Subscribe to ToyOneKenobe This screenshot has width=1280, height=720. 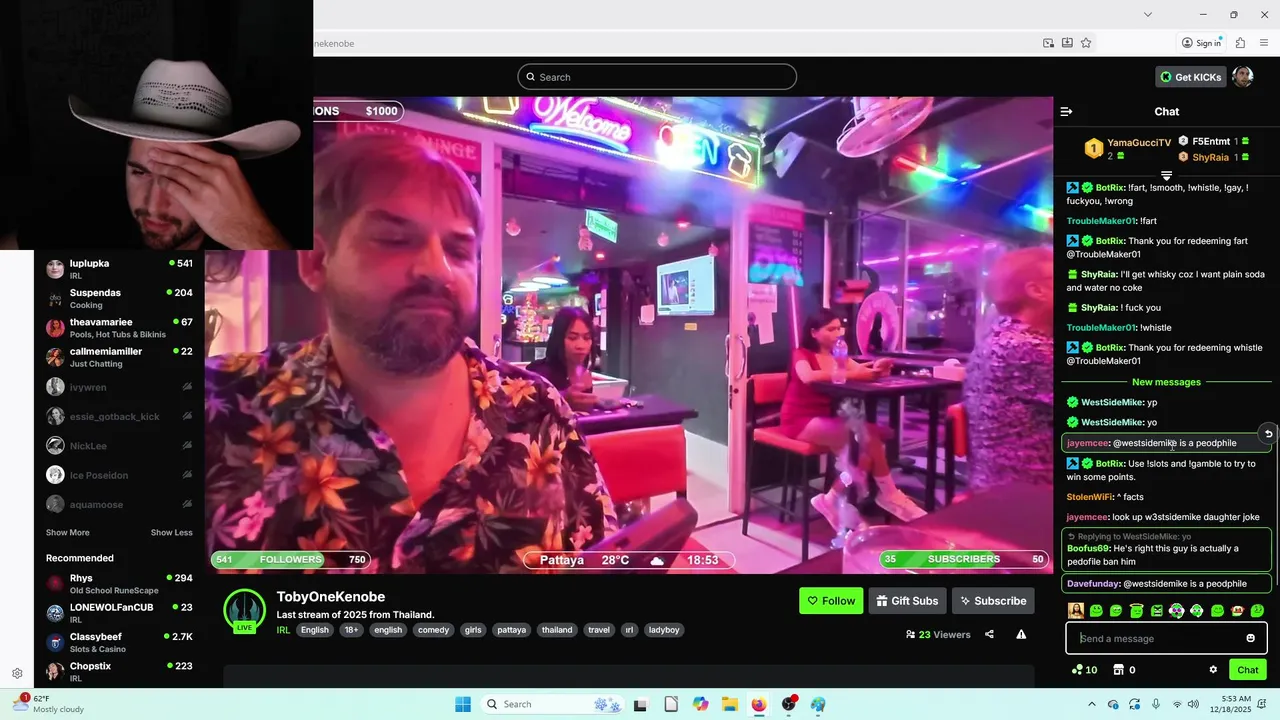point(993,601)
